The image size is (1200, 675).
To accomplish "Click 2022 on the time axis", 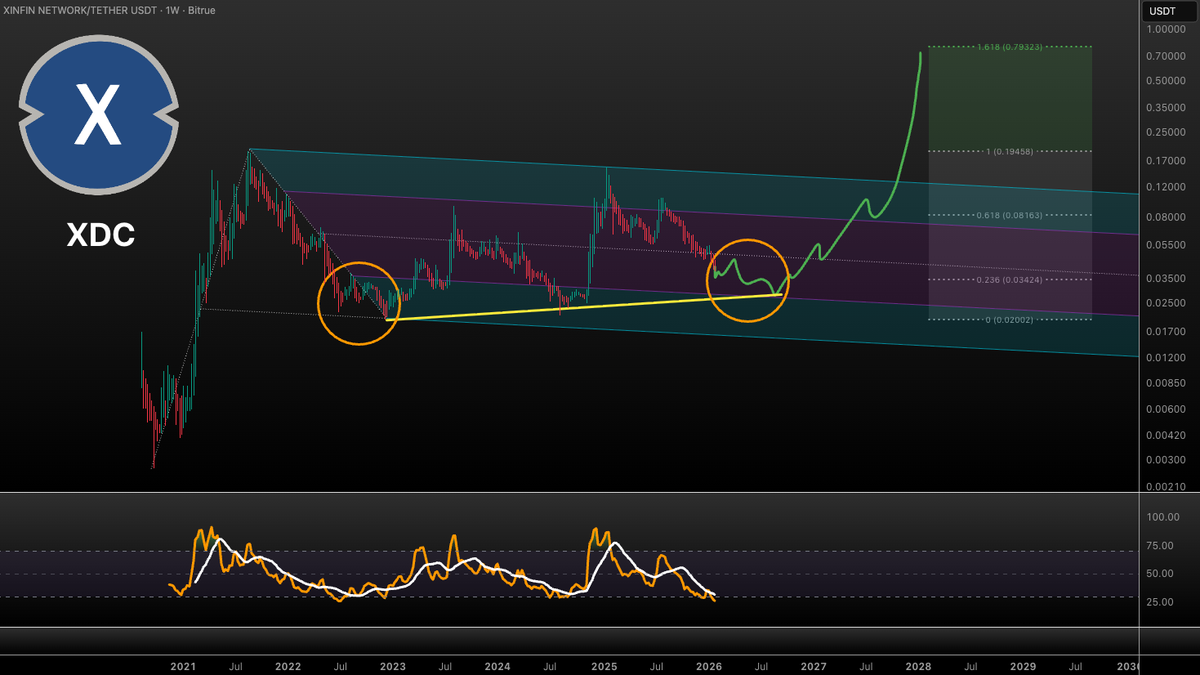I will click(x=288, y=665).
